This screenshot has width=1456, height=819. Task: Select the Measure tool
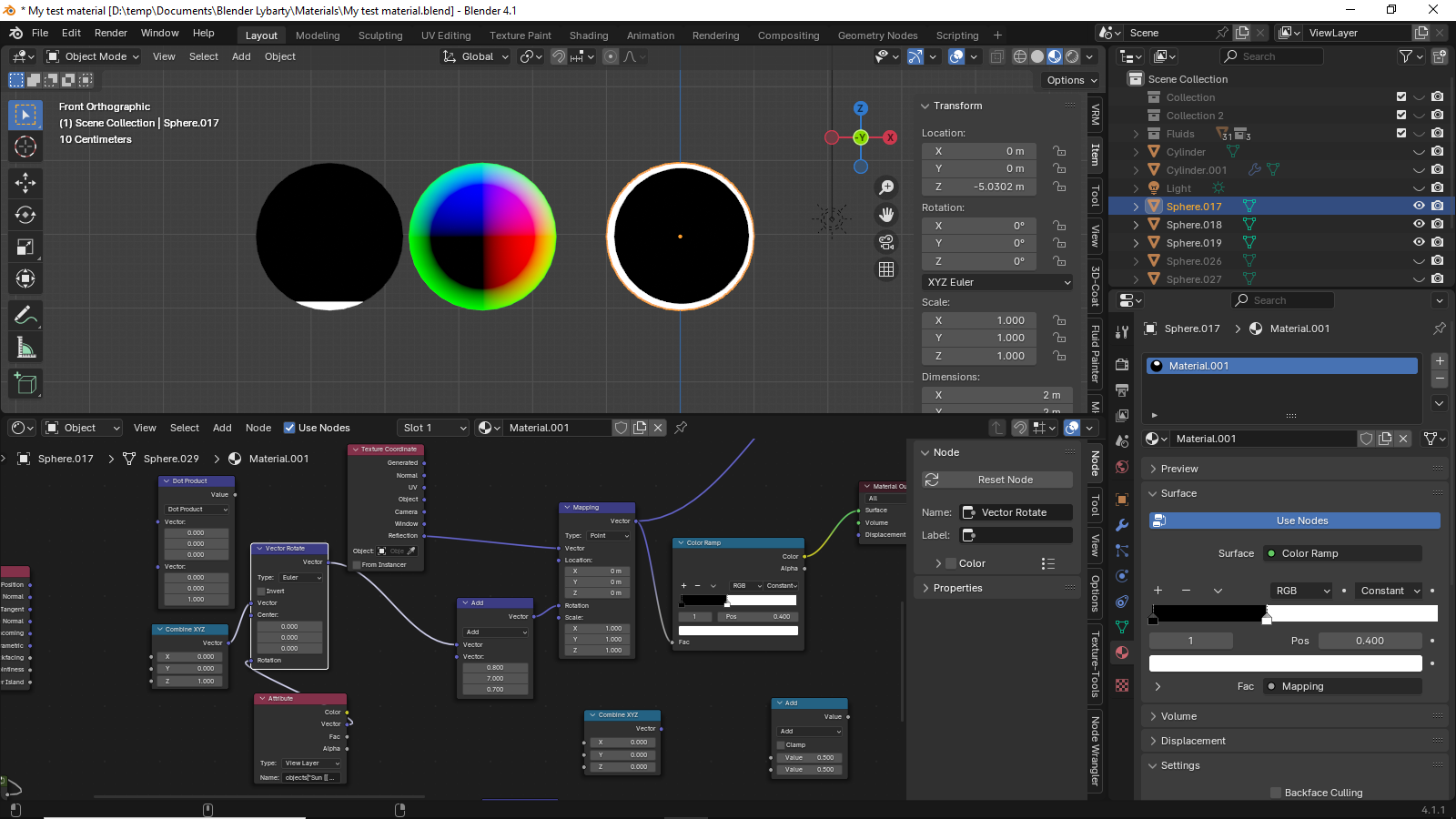click(25, 348)
